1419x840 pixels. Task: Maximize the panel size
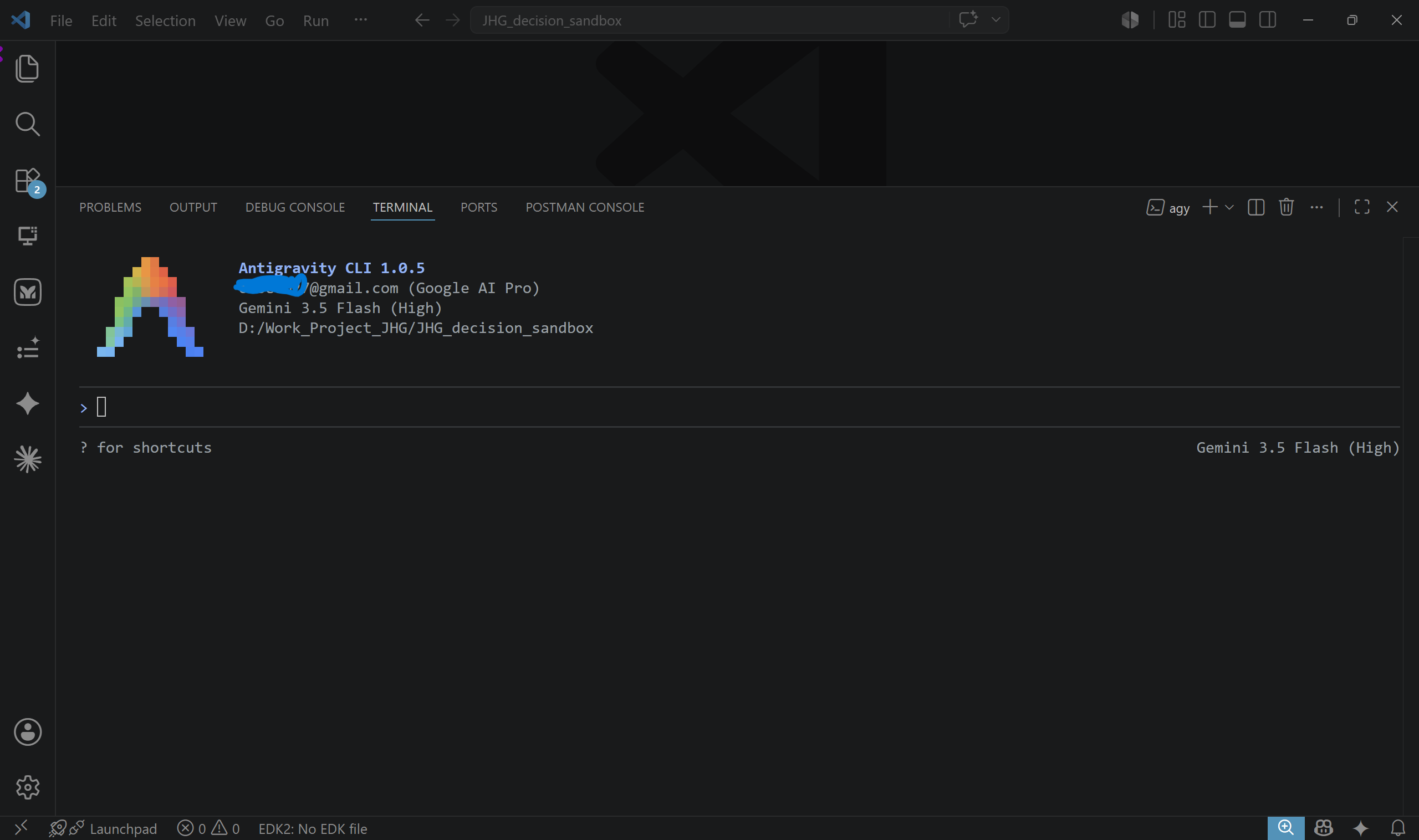point(1362,207)
